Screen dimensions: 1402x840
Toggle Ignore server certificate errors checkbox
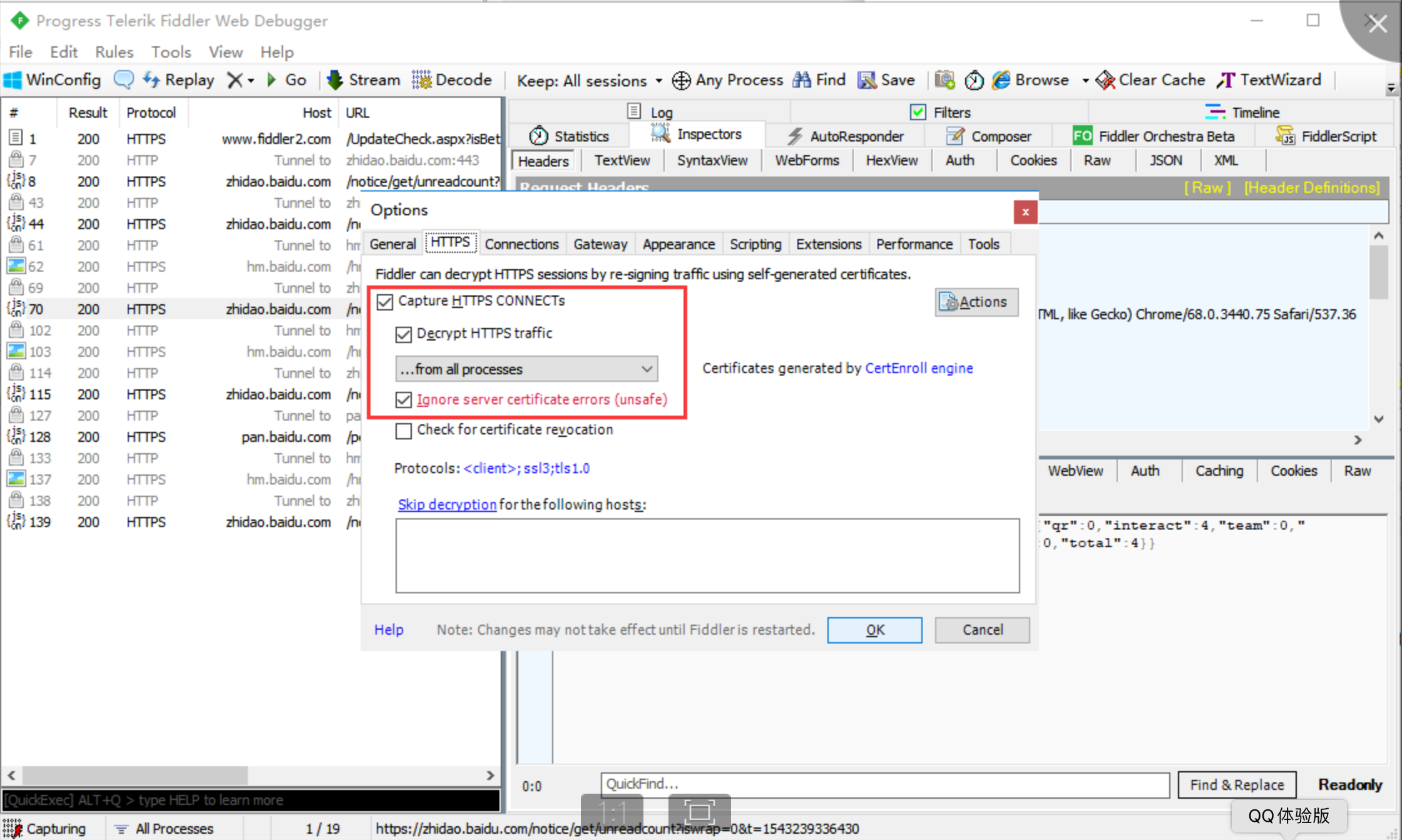click(404, 400)
